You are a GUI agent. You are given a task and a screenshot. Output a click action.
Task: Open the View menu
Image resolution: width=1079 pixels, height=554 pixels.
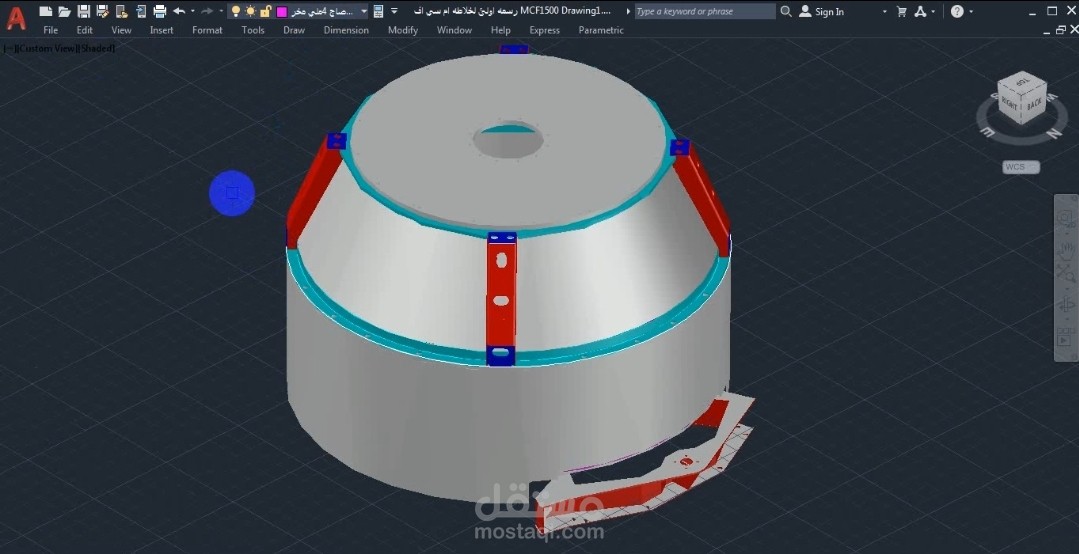(121, 30)
